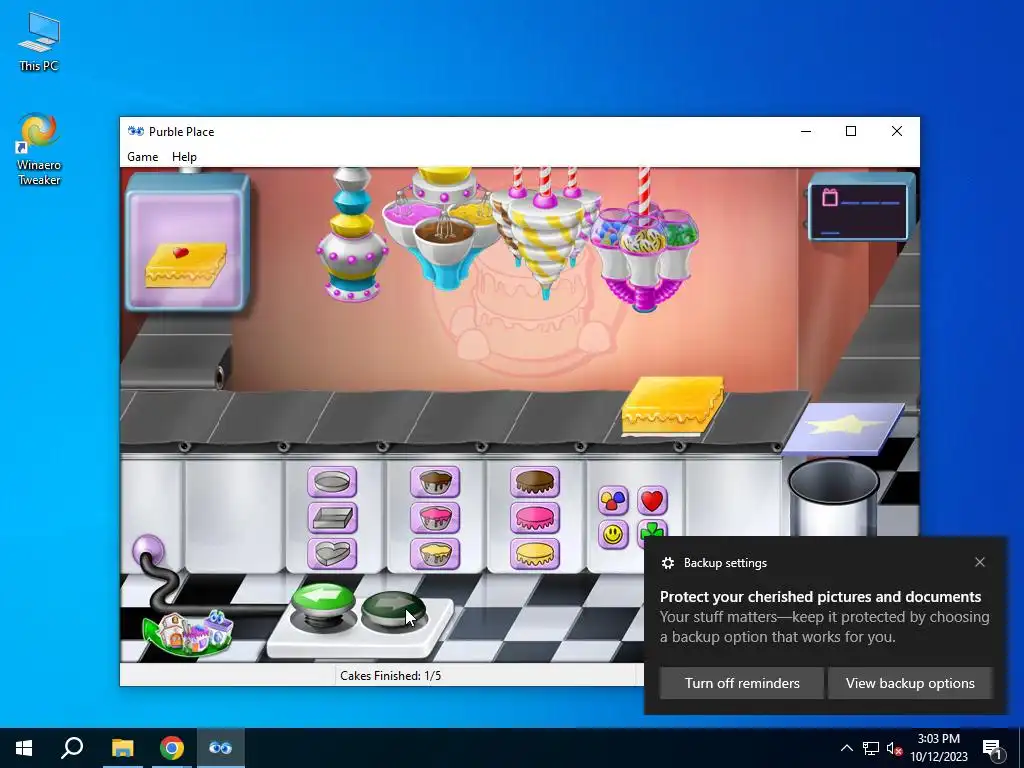Open the Windows Start menu

[24, 748]
